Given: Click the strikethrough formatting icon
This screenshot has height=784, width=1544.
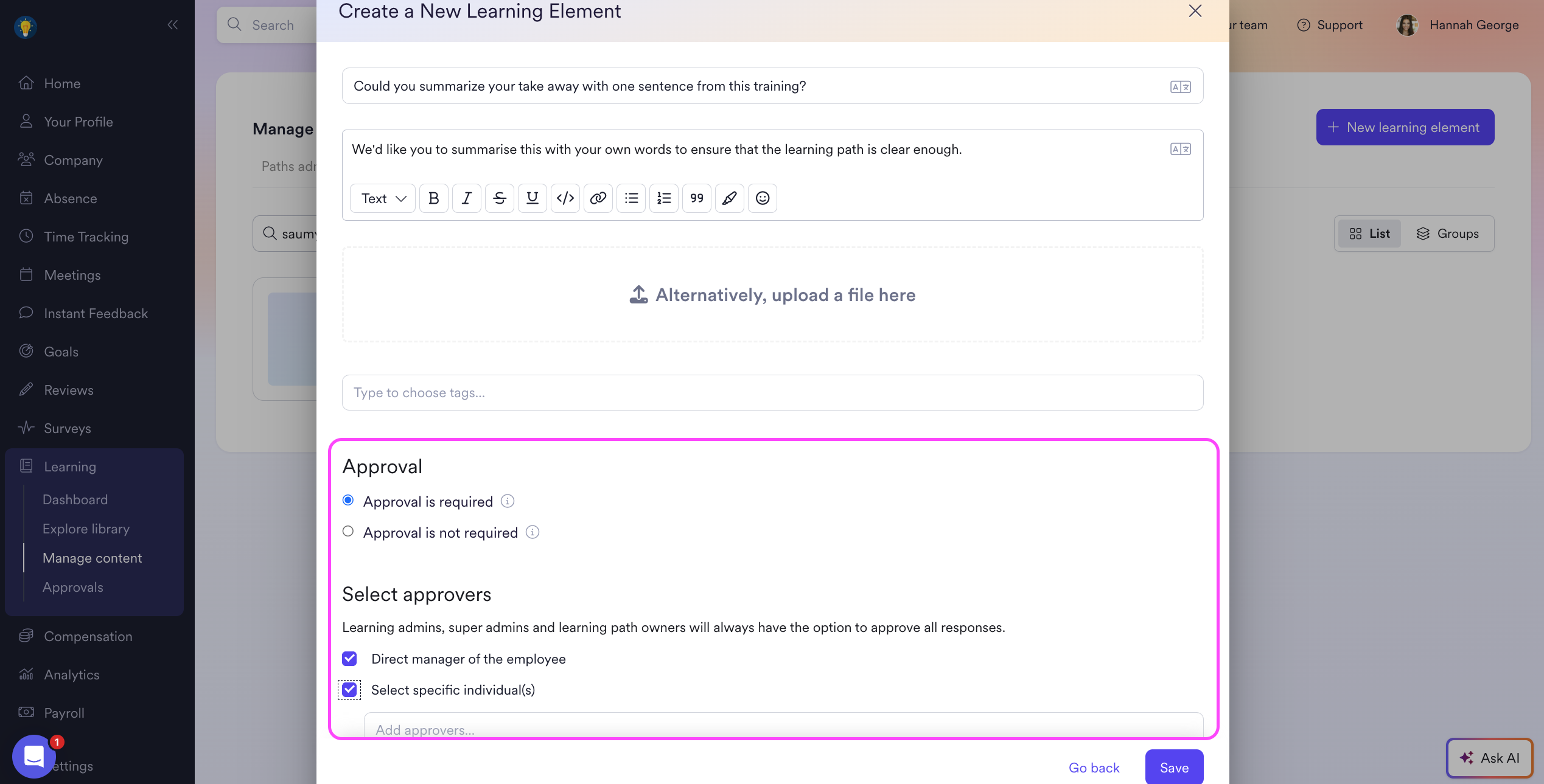Looking at the screenshot, I should point(499,198).
